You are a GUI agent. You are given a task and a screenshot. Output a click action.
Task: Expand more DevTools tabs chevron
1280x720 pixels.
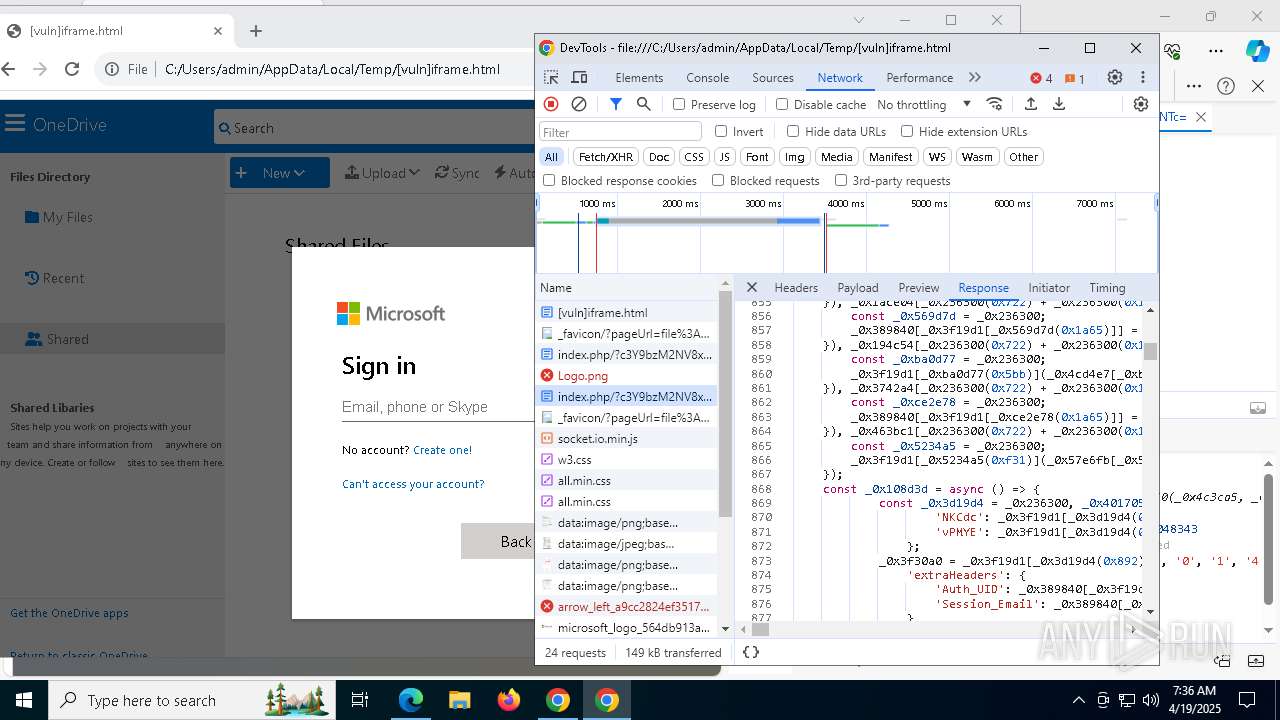(x=975, y=78)
